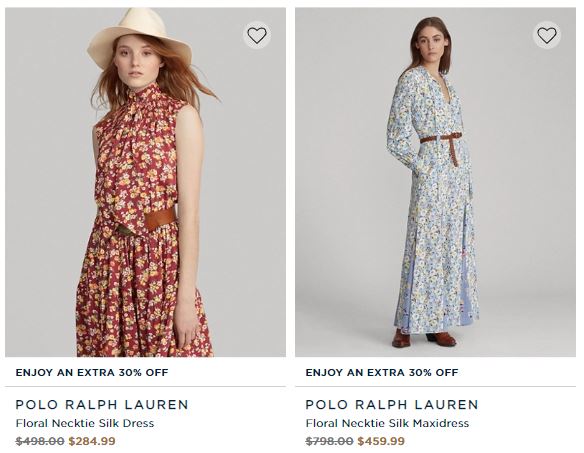Viewport: 584px width, 453px height.
Task: Click the cream wide-brim hat in left photo
Action: 140,35
